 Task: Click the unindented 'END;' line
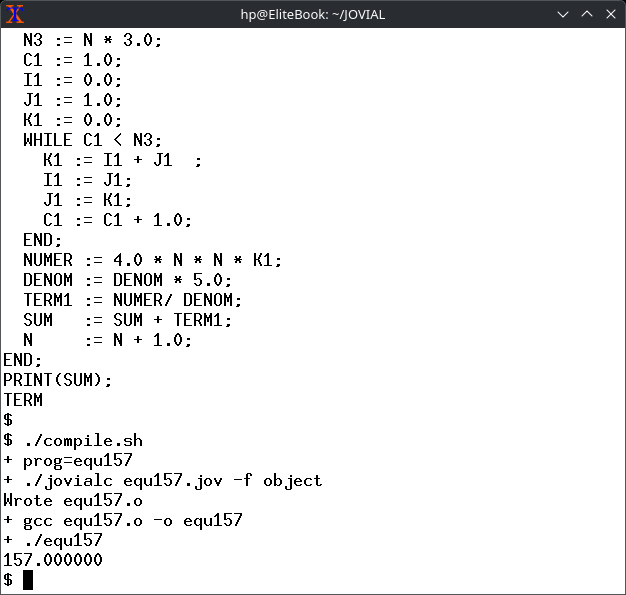22,360
